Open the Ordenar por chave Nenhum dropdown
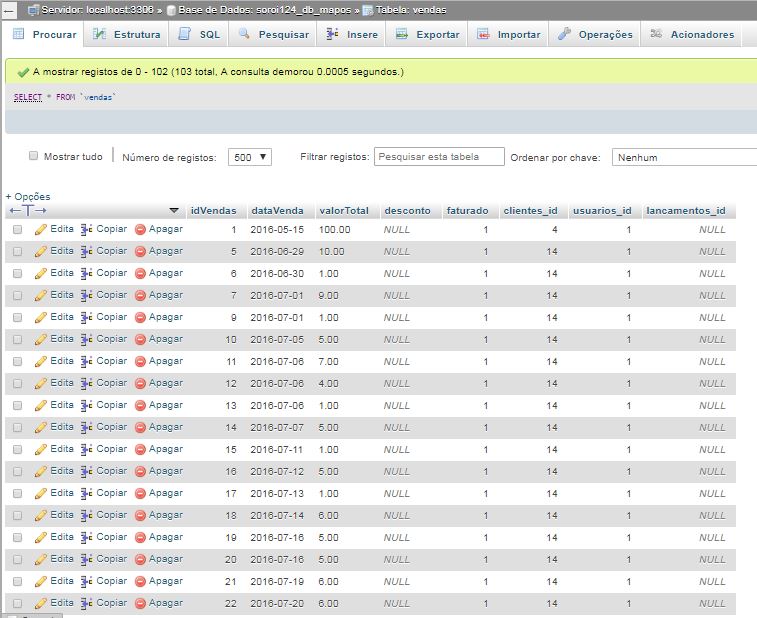This screenshot has height=618, width=757. (684, 157)
